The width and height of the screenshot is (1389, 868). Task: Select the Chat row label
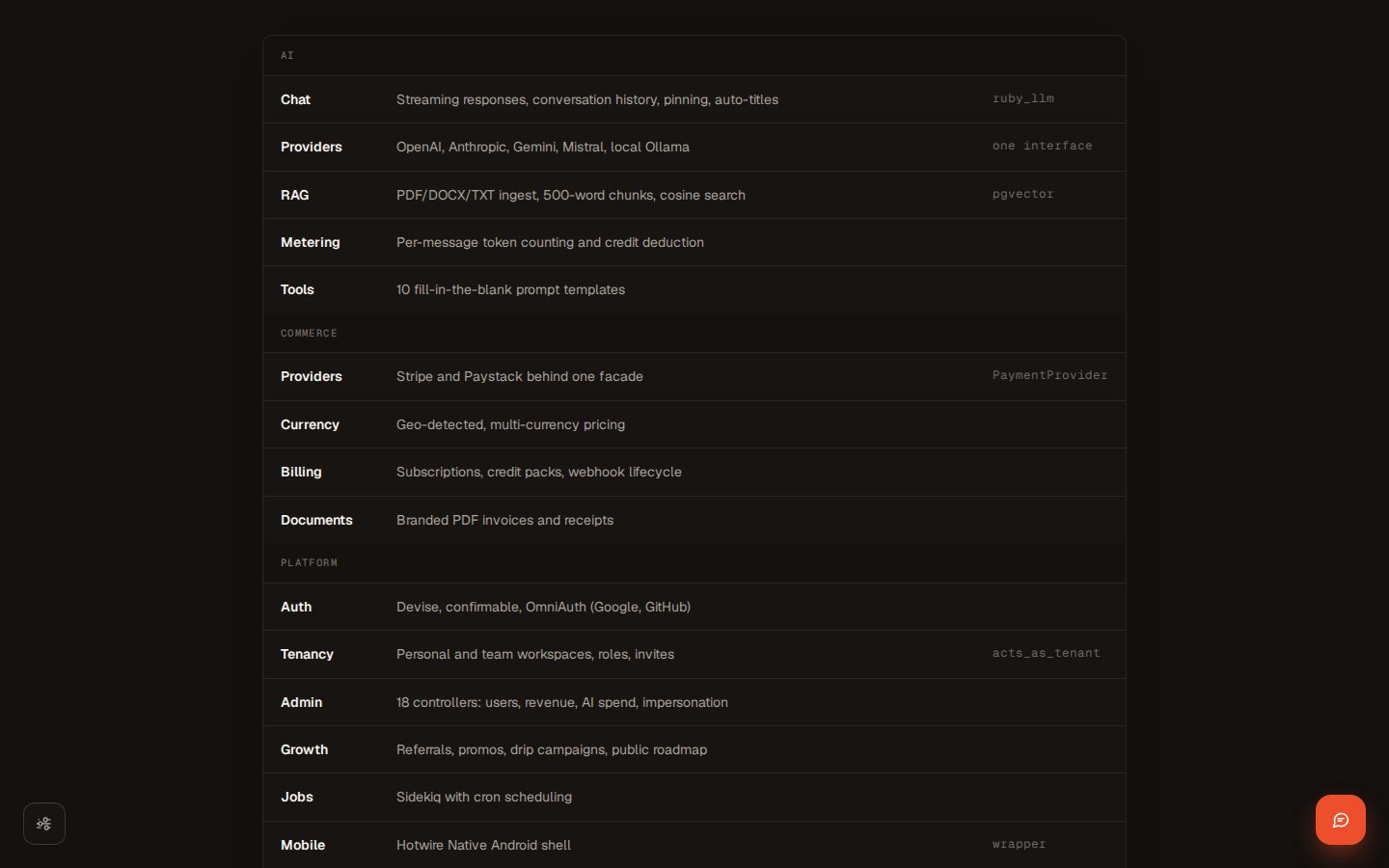(x=295, y=99)
